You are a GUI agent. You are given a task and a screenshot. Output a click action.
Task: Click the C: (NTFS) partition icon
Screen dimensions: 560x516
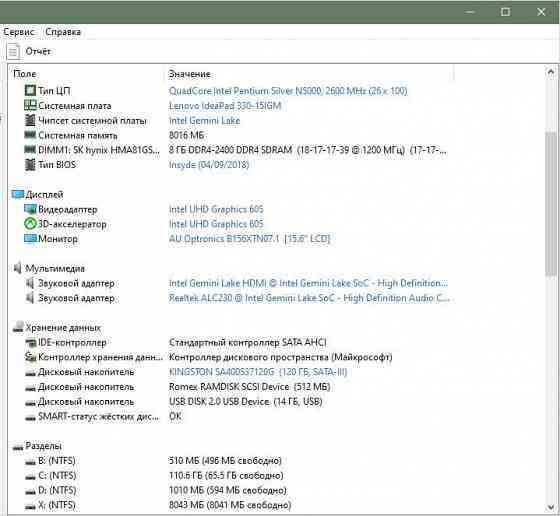click(30, 477)
